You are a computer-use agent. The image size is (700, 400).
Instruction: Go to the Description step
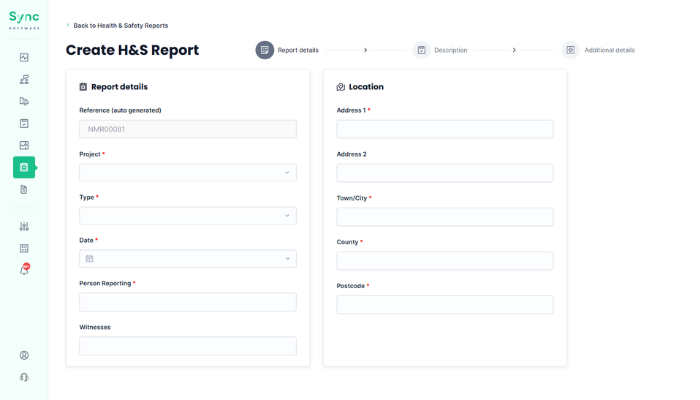[441, 50]
